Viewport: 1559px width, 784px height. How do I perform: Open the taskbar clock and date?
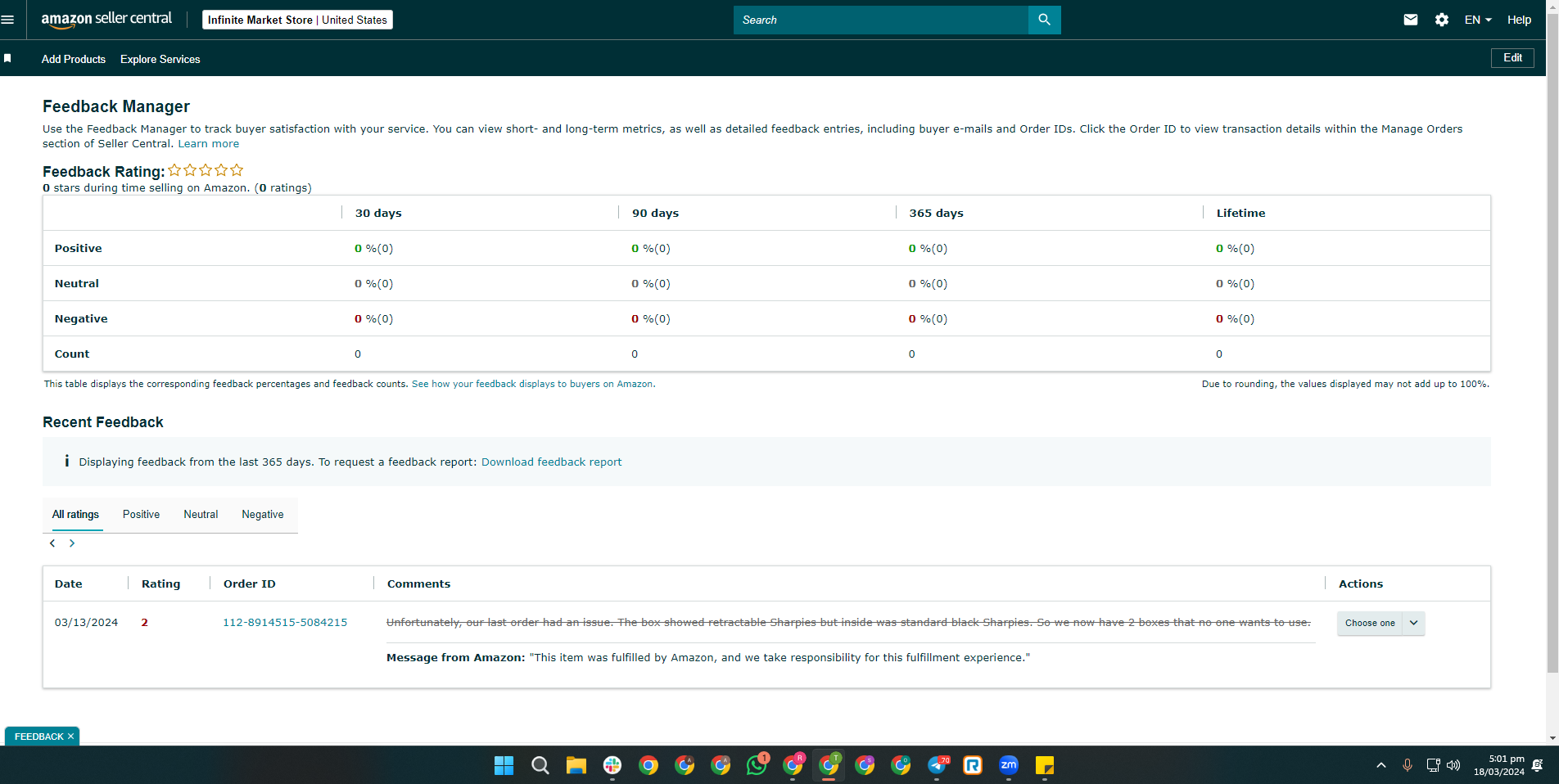[1499, 765]
